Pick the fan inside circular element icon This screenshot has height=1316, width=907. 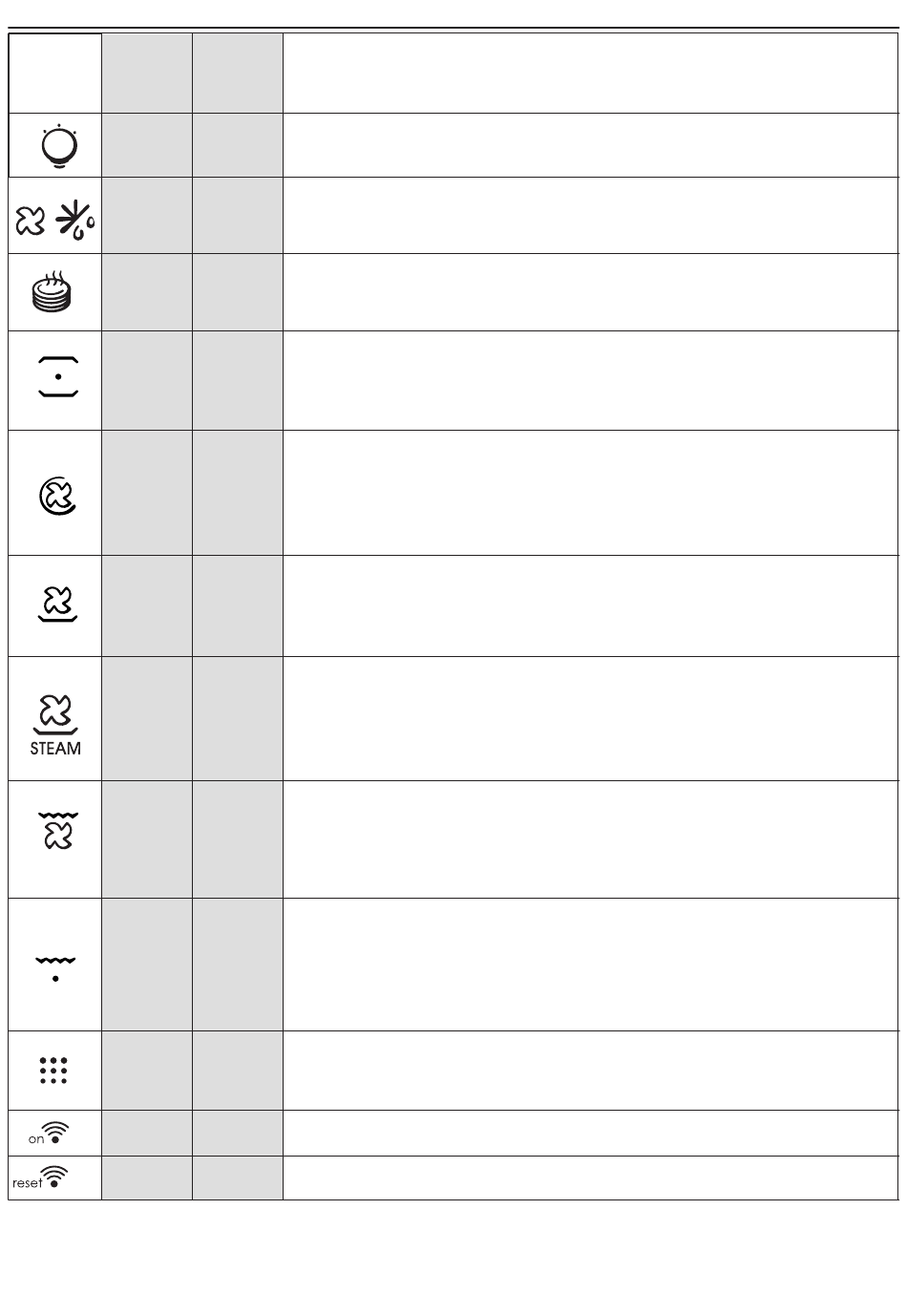pyautogui.click(x=57, y=496)
